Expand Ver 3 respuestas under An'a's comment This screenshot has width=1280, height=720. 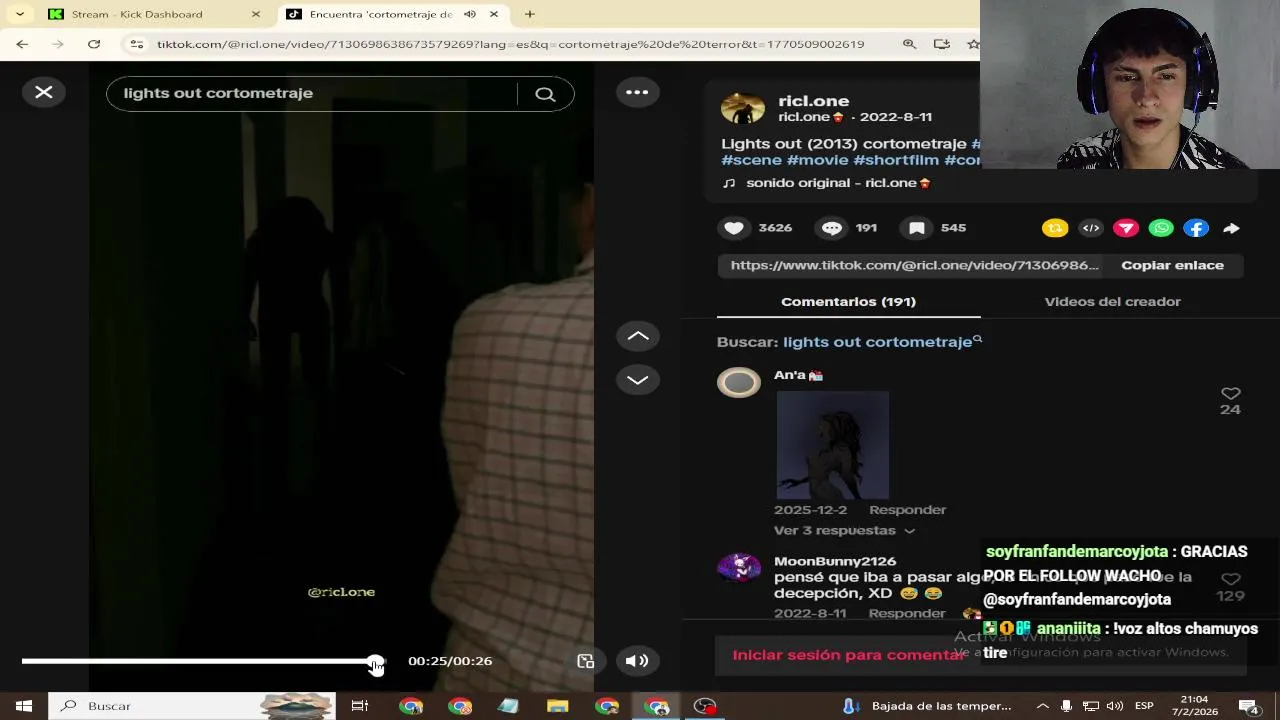coord(844,531)
